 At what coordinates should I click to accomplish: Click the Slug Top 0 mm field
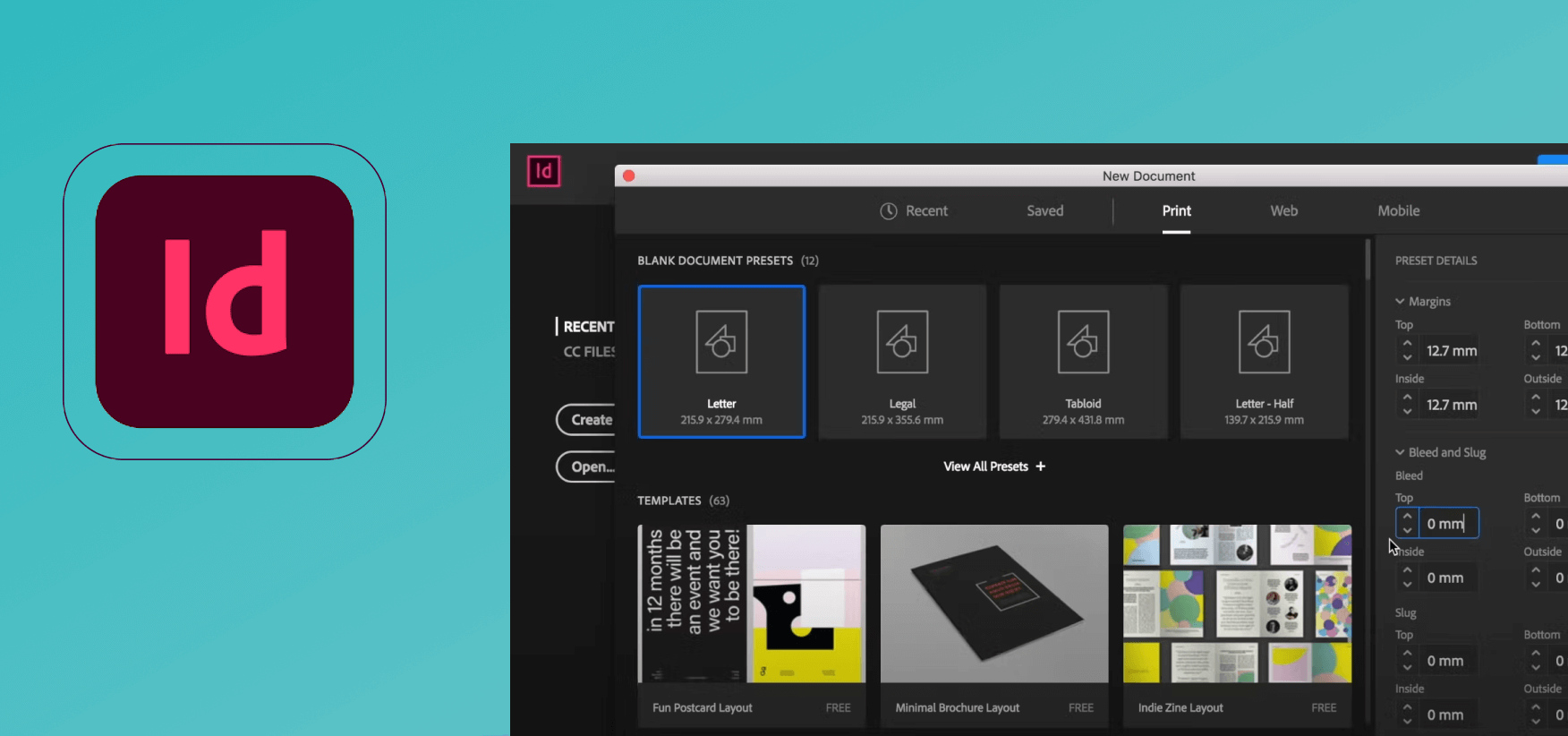[x=1448, y=661]
